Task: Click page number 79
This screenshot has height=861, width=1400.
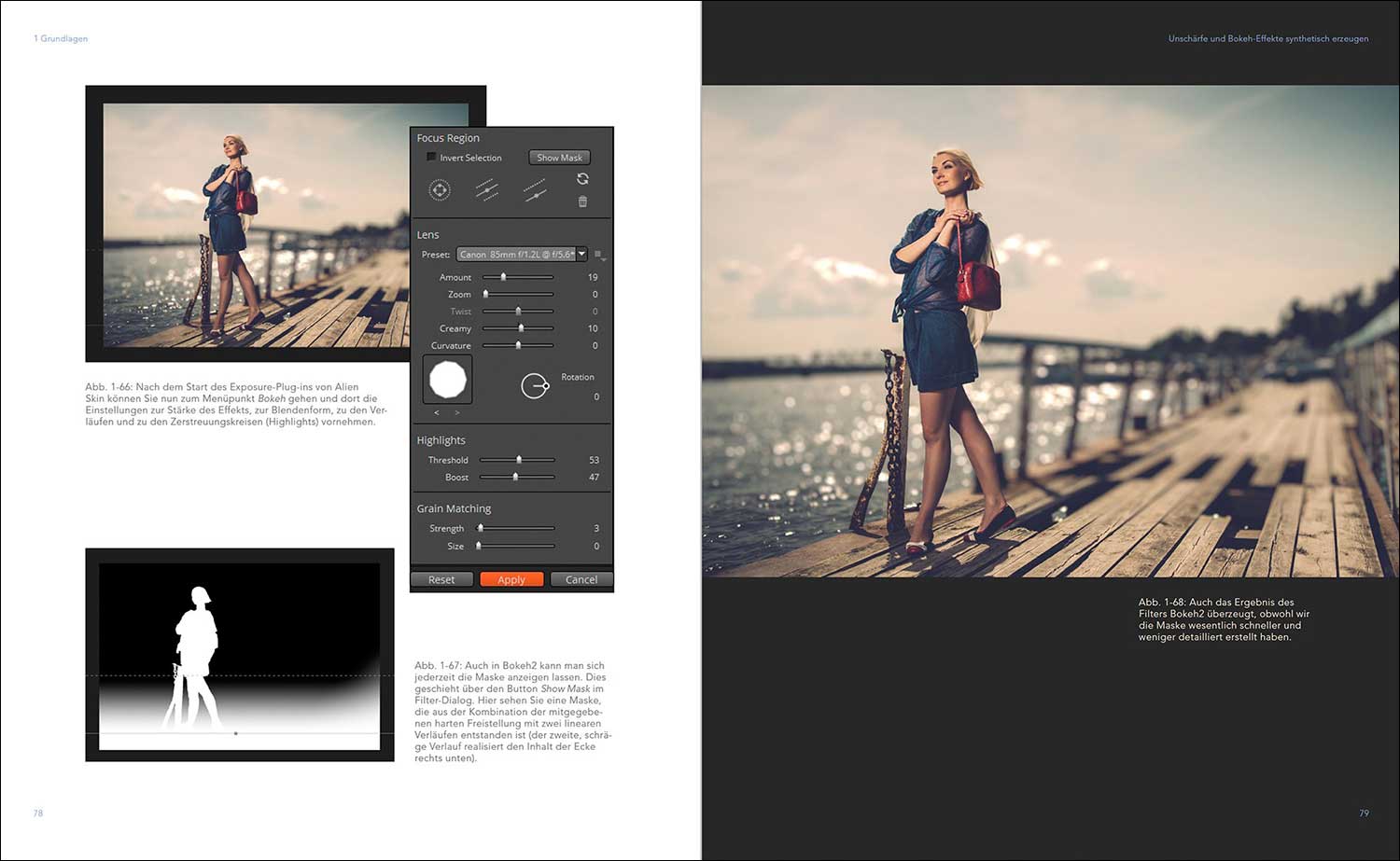Action: pyautogui.click(x=1364, y=813)
